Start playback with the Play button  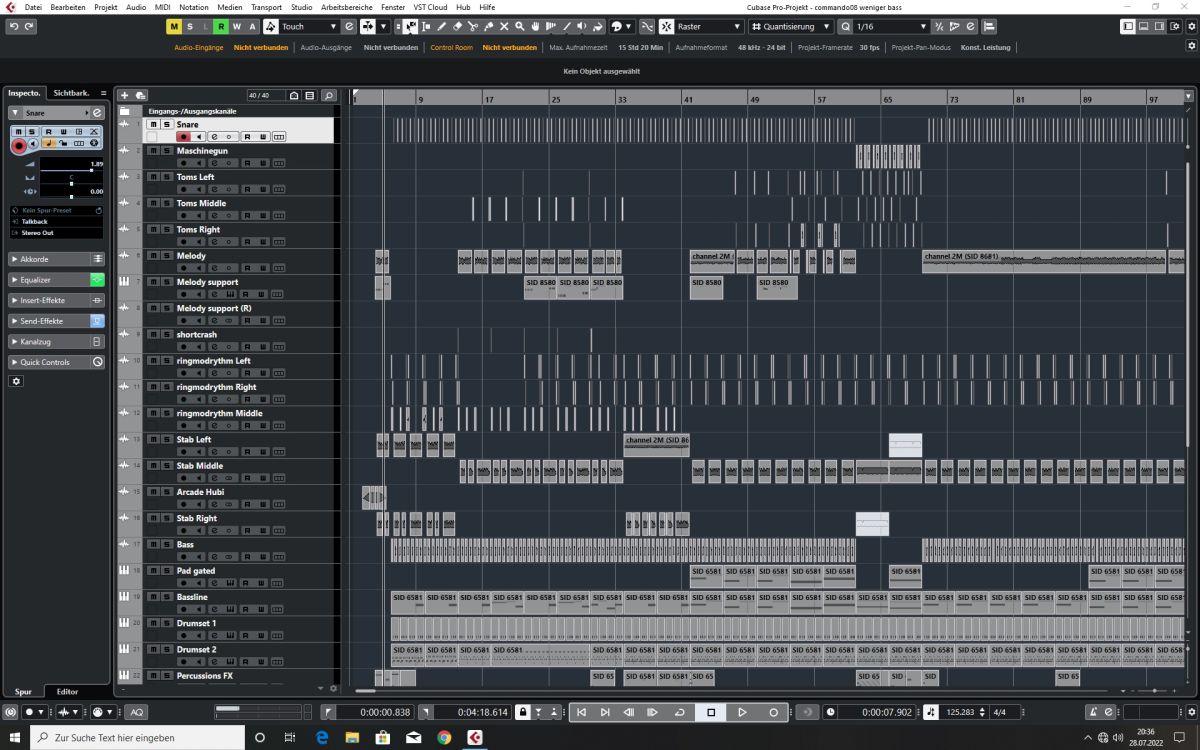(742, 712)
